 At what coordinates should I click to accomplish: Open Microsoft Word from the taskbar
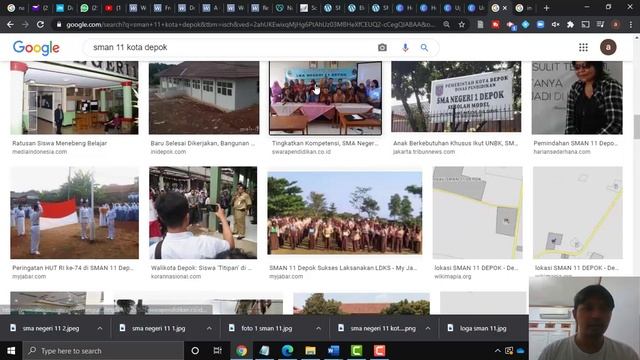coord(333,351)
